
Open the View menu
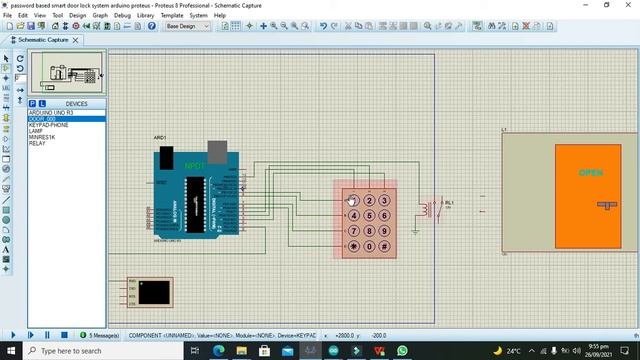pyautogui.click(x=40, y=16)
